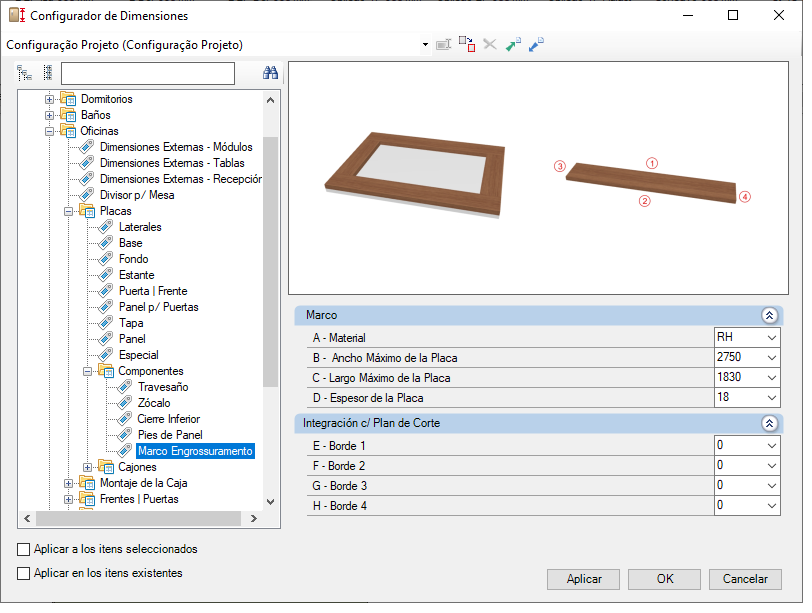Collapse the Componentes folder node

click(88, 371)
